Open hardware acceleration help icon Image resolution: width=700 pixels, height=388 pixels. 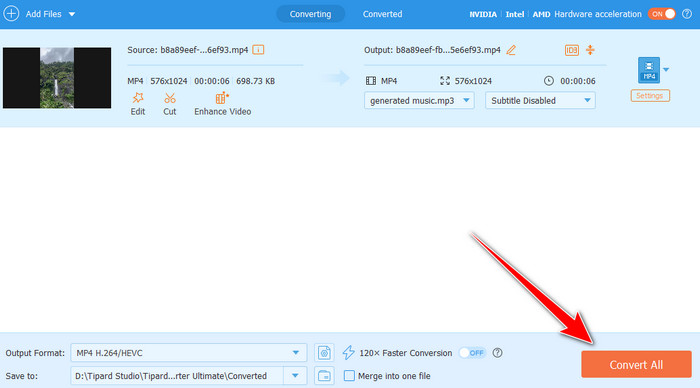click(x=687, y=14)
